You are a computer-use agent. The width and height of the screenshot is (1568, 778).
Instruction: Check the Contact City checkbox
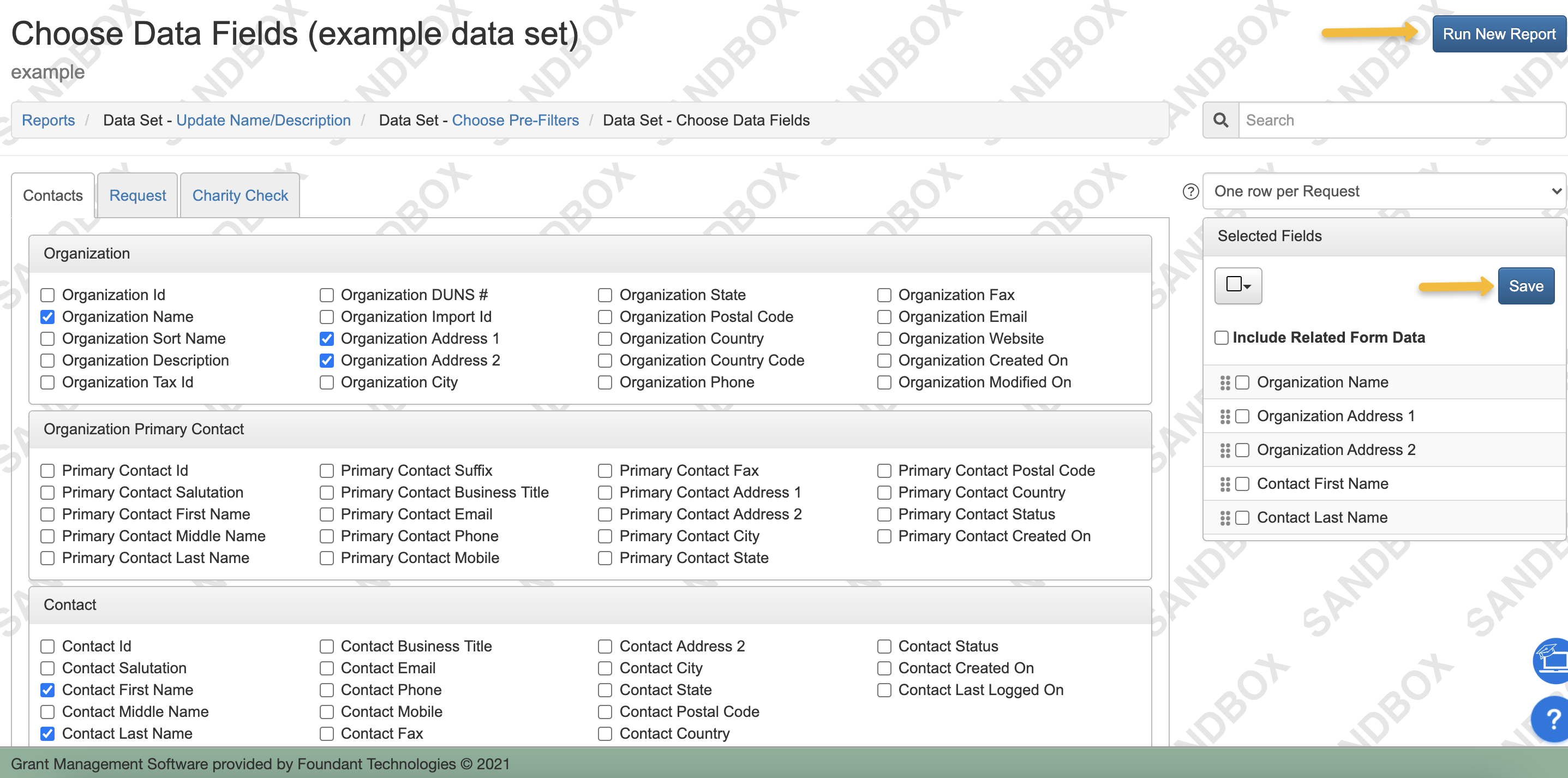click(x=605, y=668)
